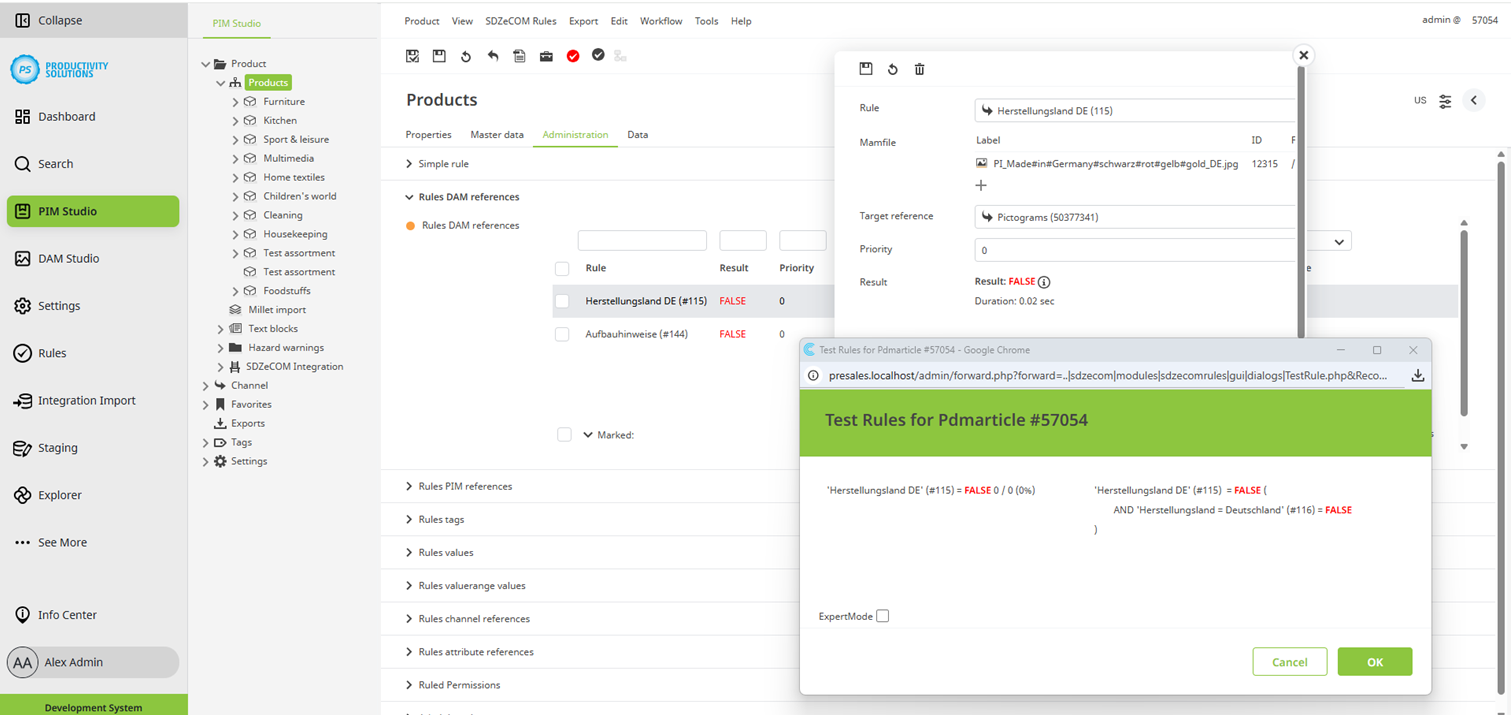1512x715 pixels.
Task: Delete the rule using the trash icon
Action: pyautogui.click(x=920, y=69)
